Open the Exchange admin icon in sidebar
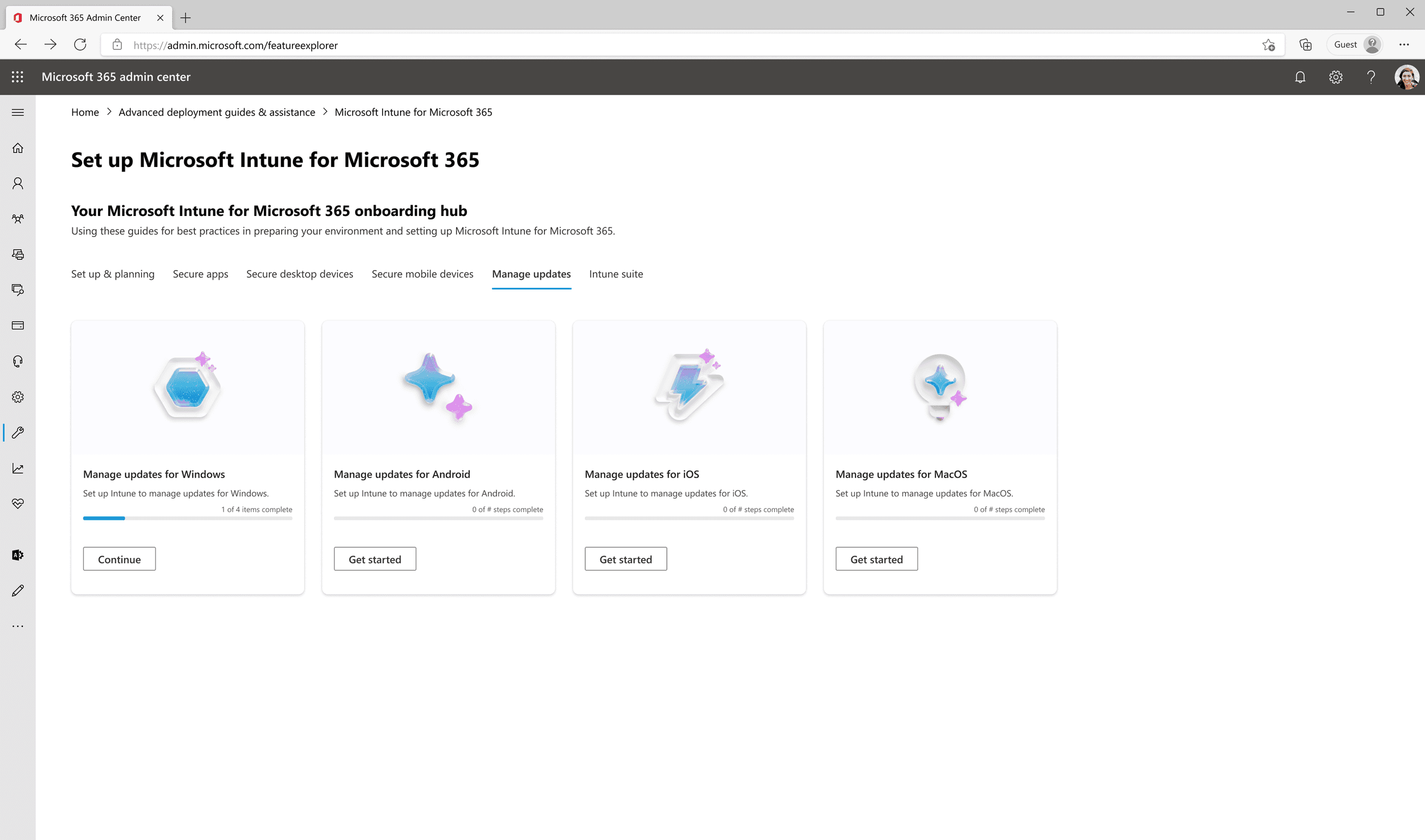The width and height of the screenshot is (1425, 840). pos(18,555)
